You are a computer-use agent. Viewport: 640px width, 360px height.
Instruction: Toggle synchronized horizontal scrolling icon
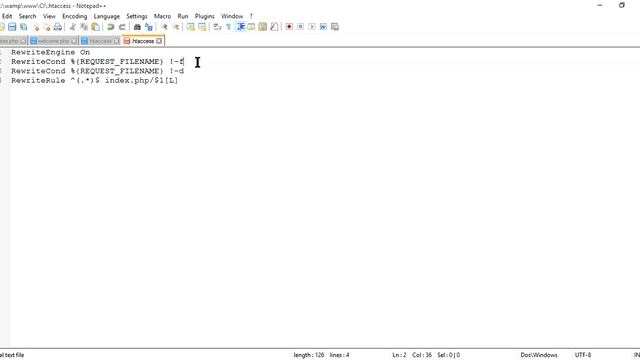[x=202, y=27]
